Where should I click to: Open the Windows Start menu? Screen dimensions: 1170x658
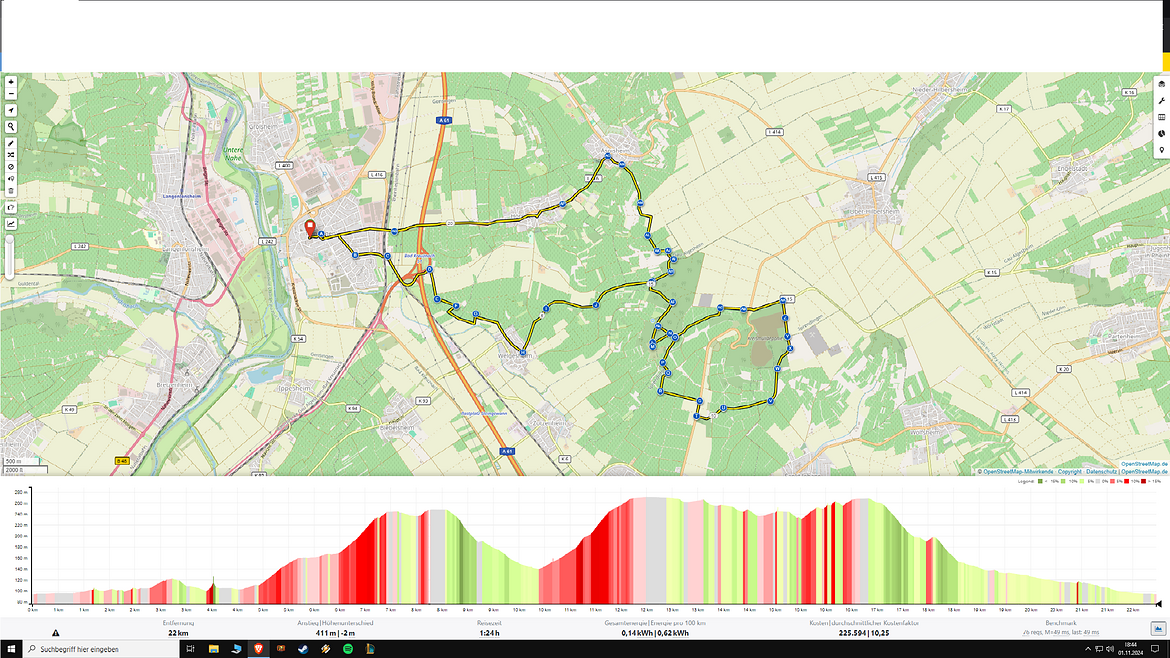pyautogui.click(x=10, y=649)
